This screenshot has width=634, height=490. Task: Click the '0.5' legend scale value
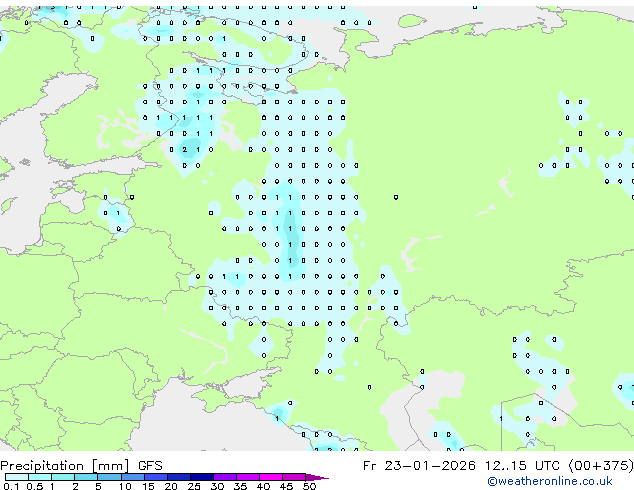[x=35, y=486]
